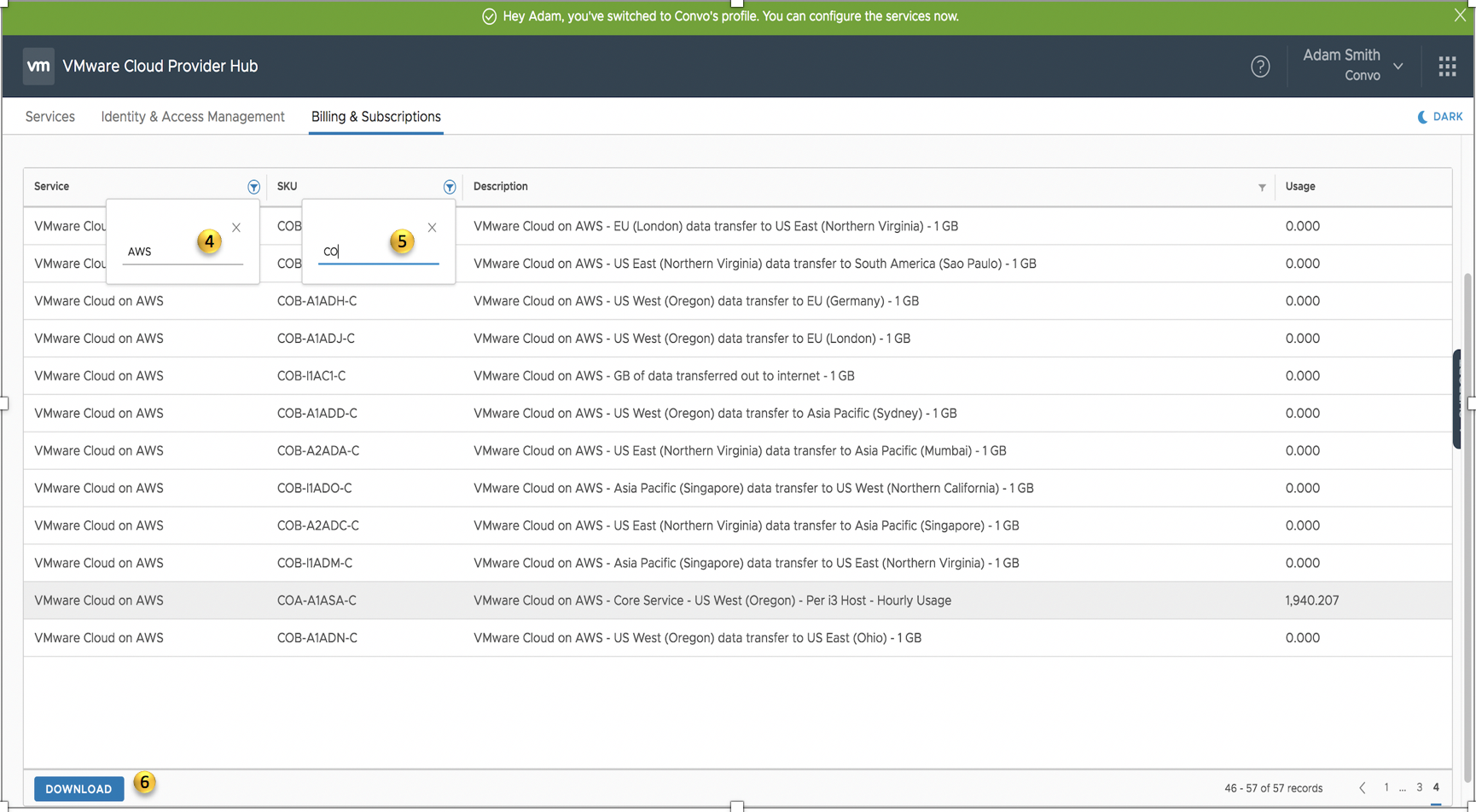
Task: Open Identity & Access Management tab
Action: (x=193, y=117)
